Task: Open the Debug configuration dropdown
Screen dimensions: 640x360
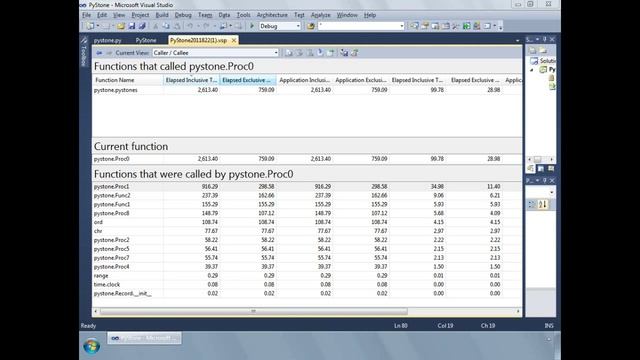Action: tap(280, 26)
